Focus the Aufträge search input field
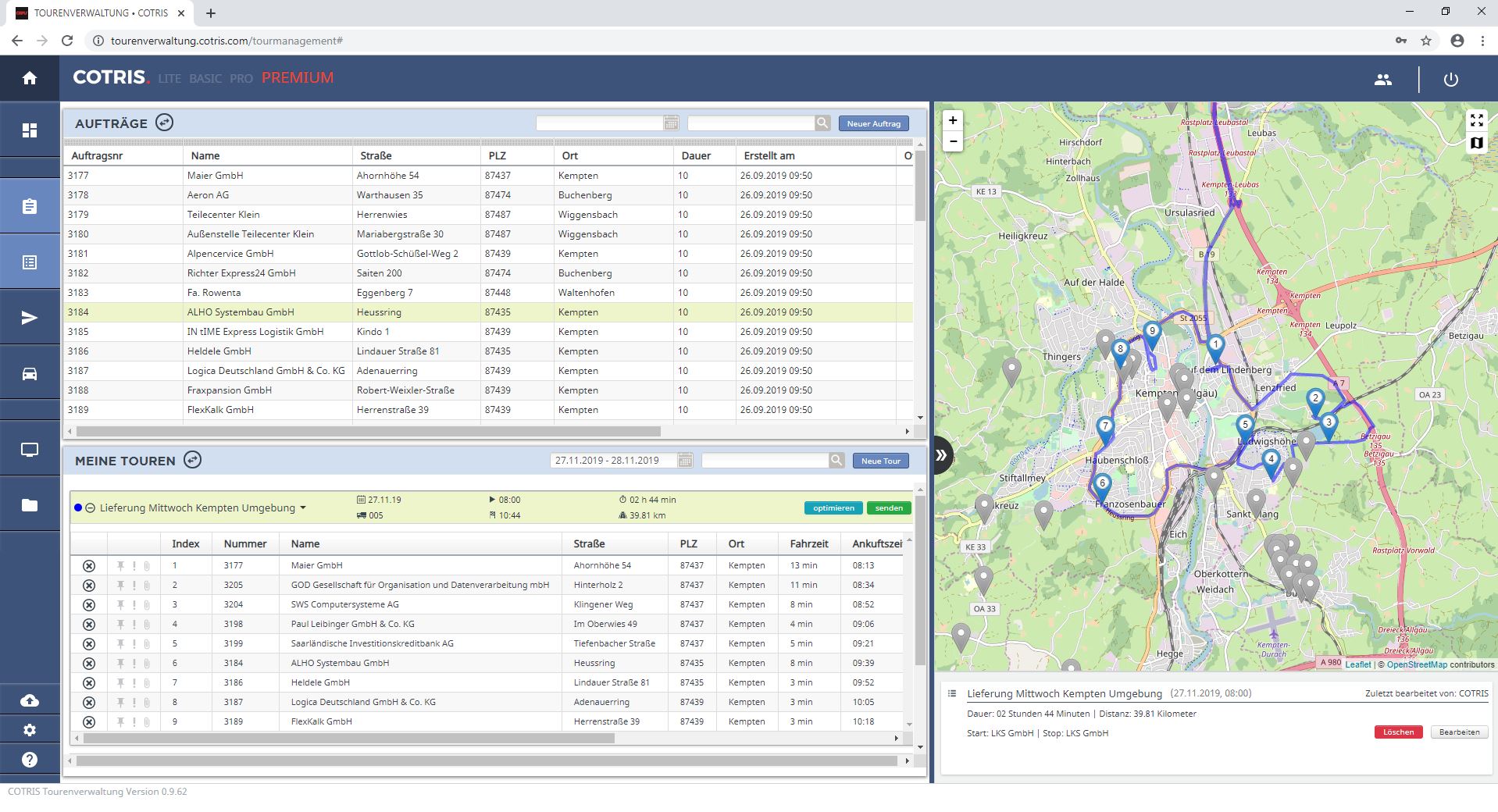Viewport: 1498px width, 812px height. click(x=751, y=123)
